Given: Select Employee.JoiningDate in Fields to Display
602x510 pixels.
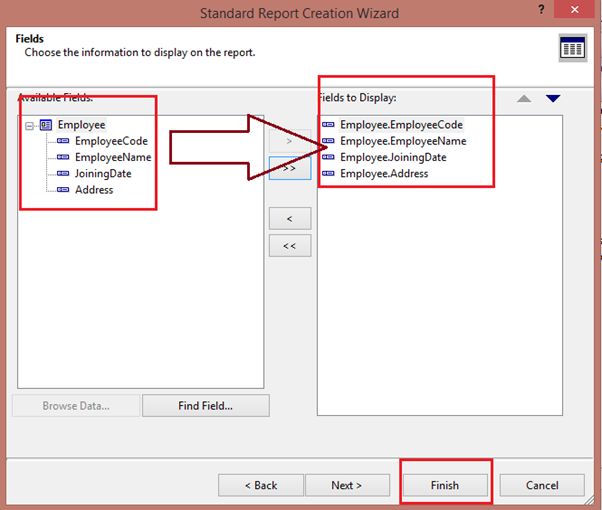Looking at the screenshot, I should (393, 157).
